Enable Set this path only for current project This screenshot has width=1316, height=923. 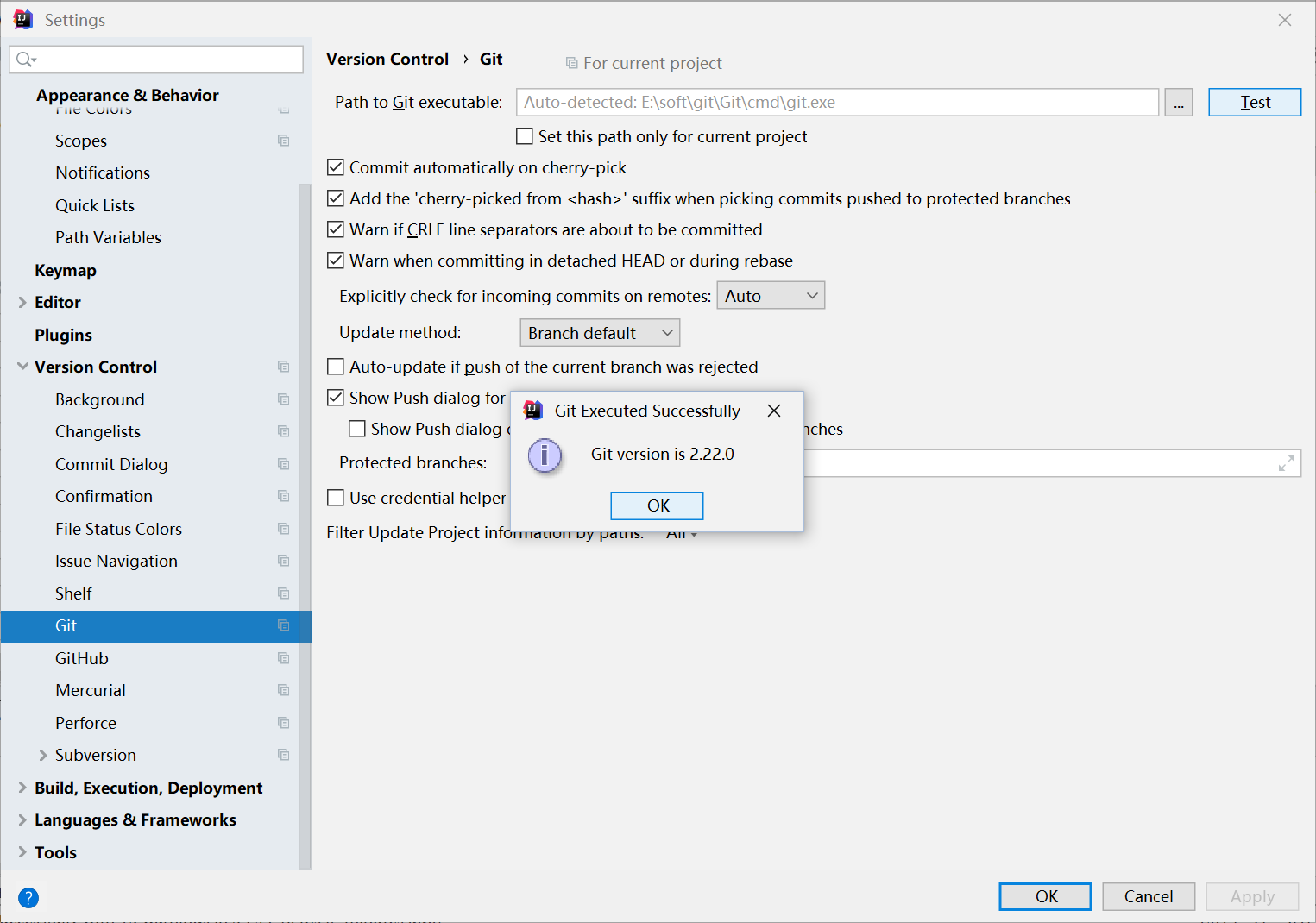coord(525,136)
